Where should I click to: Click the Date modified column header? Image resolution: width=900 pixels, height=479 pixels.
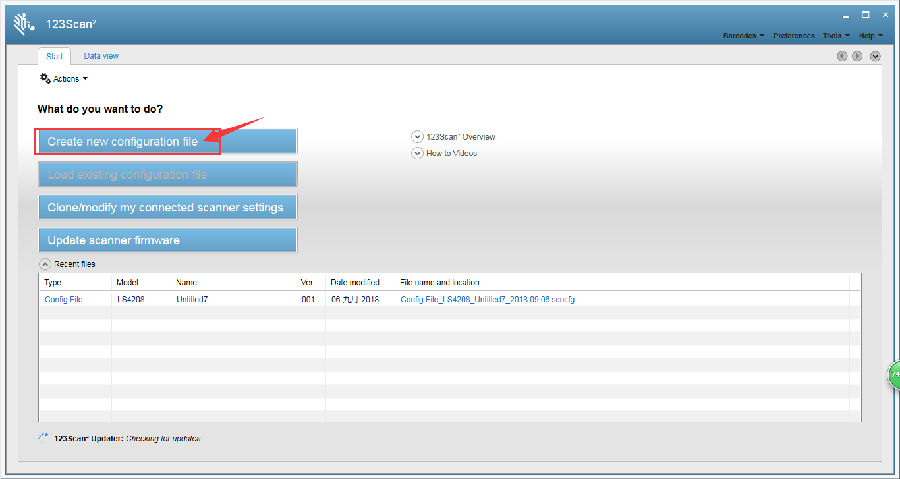(x=355, y=282)
